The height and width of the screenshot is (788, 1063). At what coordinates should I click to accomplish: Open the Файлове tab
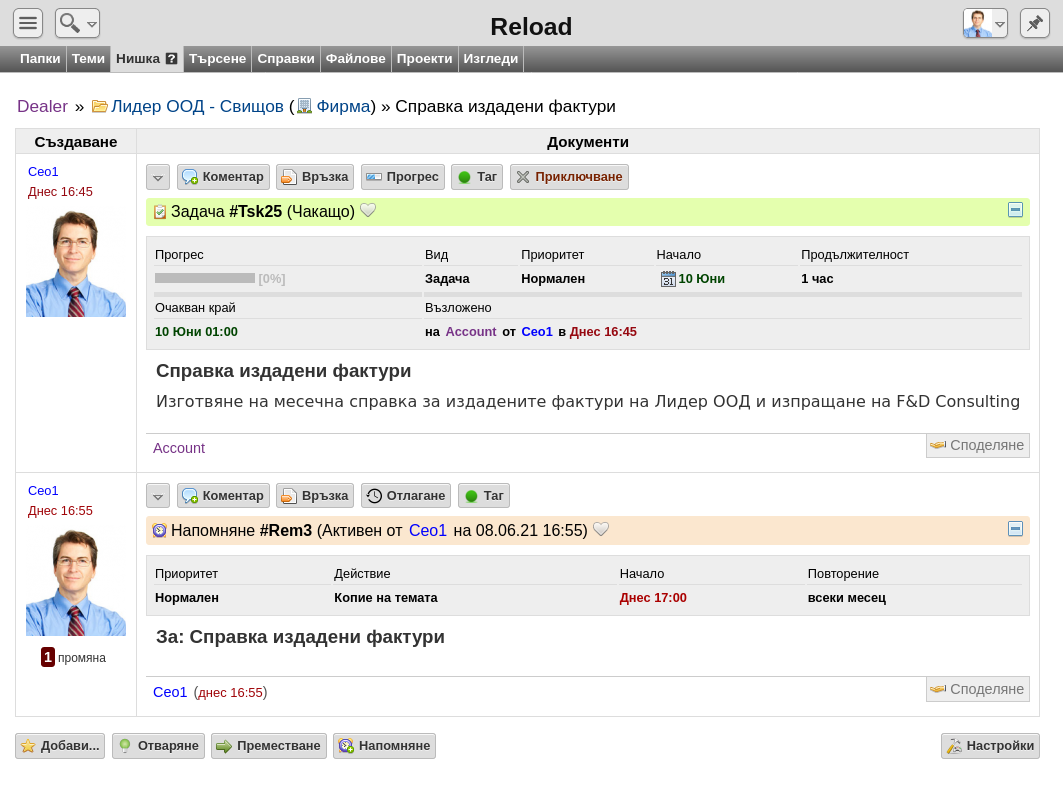pyautogui.click(x=355, y=59)
